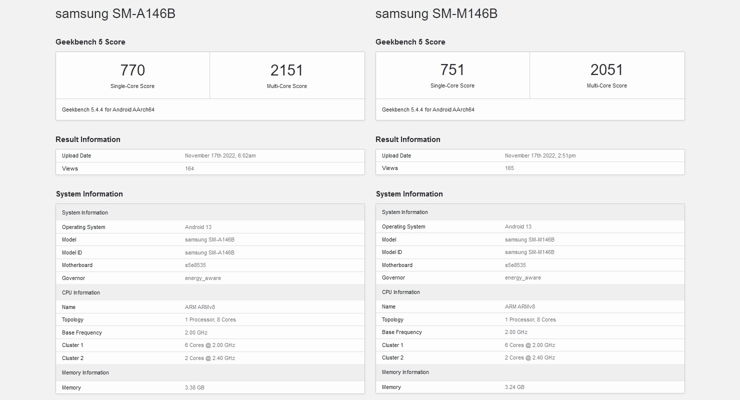Click Base Frequency 2.00 GHz for SM-A146B

(196, 333)
